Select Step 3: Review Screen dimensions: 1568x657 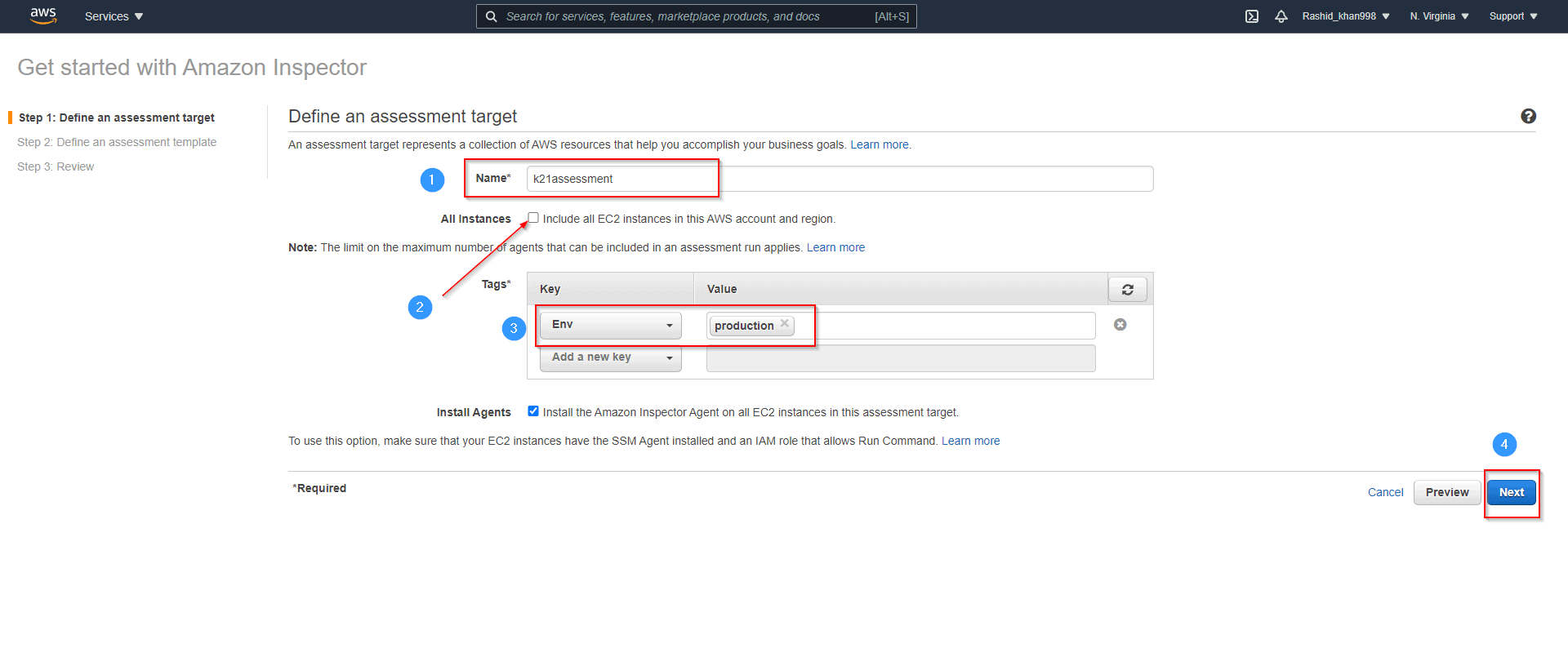click(x=56, y=166)
